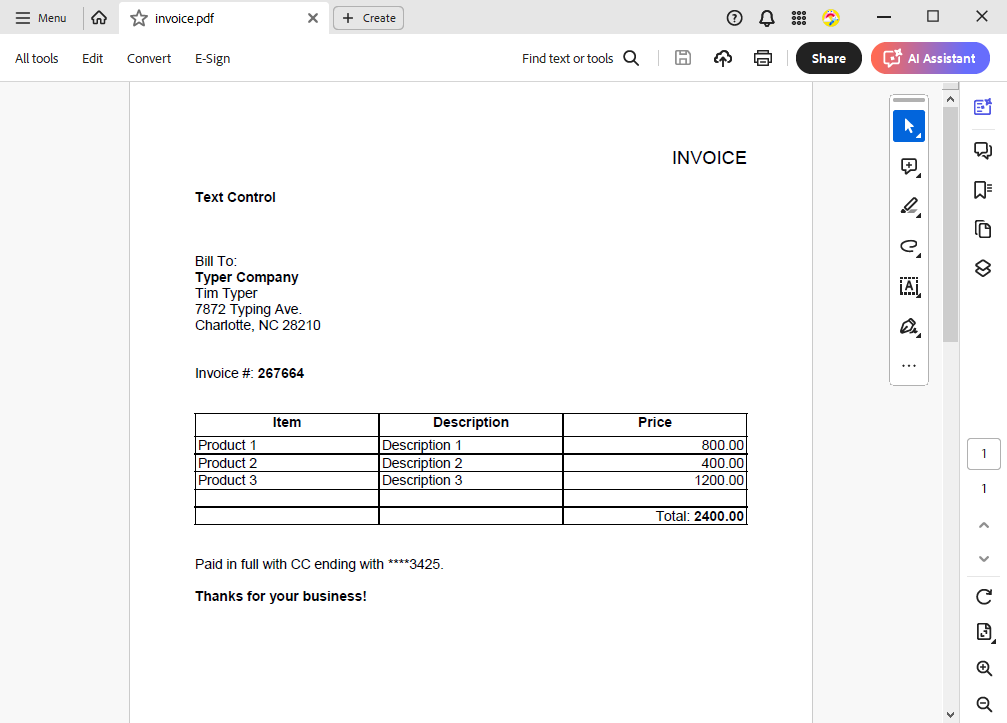
Task: Click the 'Tim Typer' name line
Action: [x=226, y=293]
